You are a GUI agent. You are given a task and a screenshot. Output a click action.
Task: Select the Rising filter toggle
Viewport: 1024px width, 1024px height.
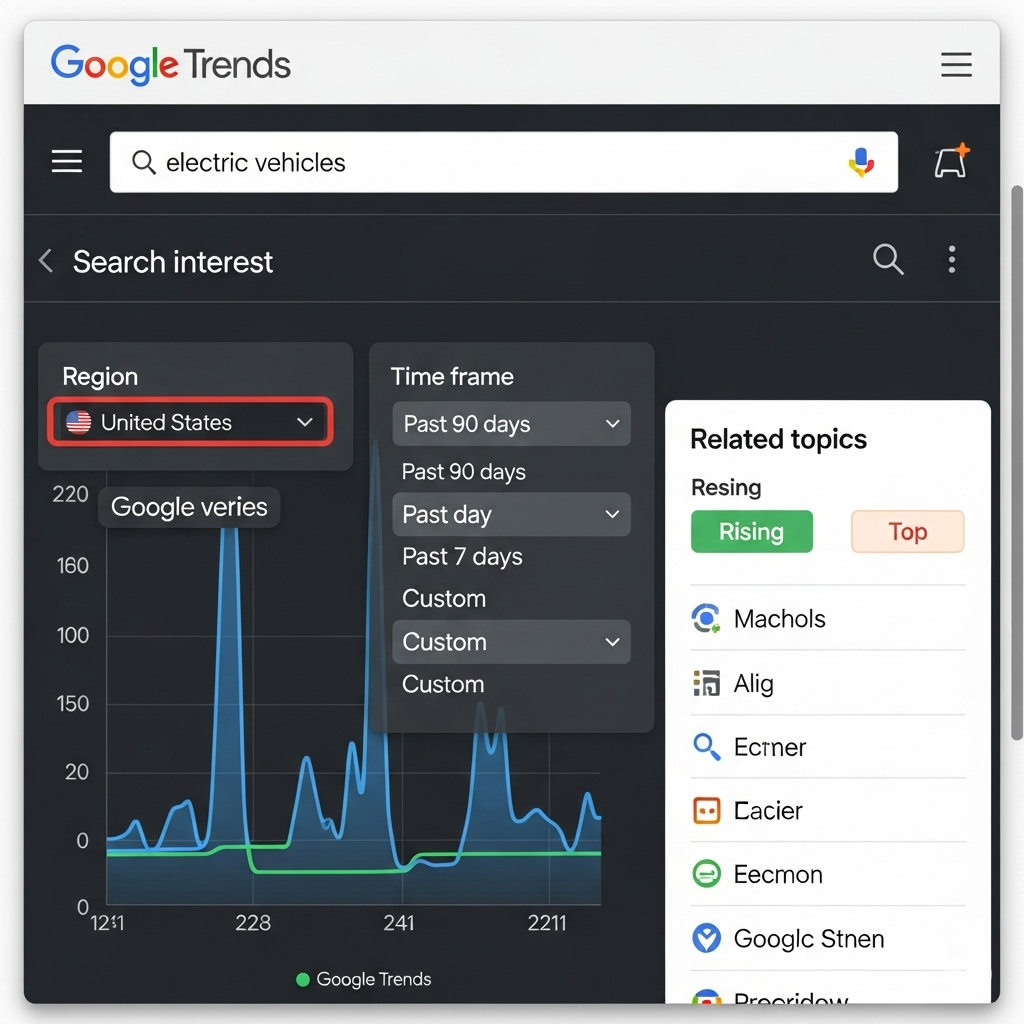(x=752, y=531)
